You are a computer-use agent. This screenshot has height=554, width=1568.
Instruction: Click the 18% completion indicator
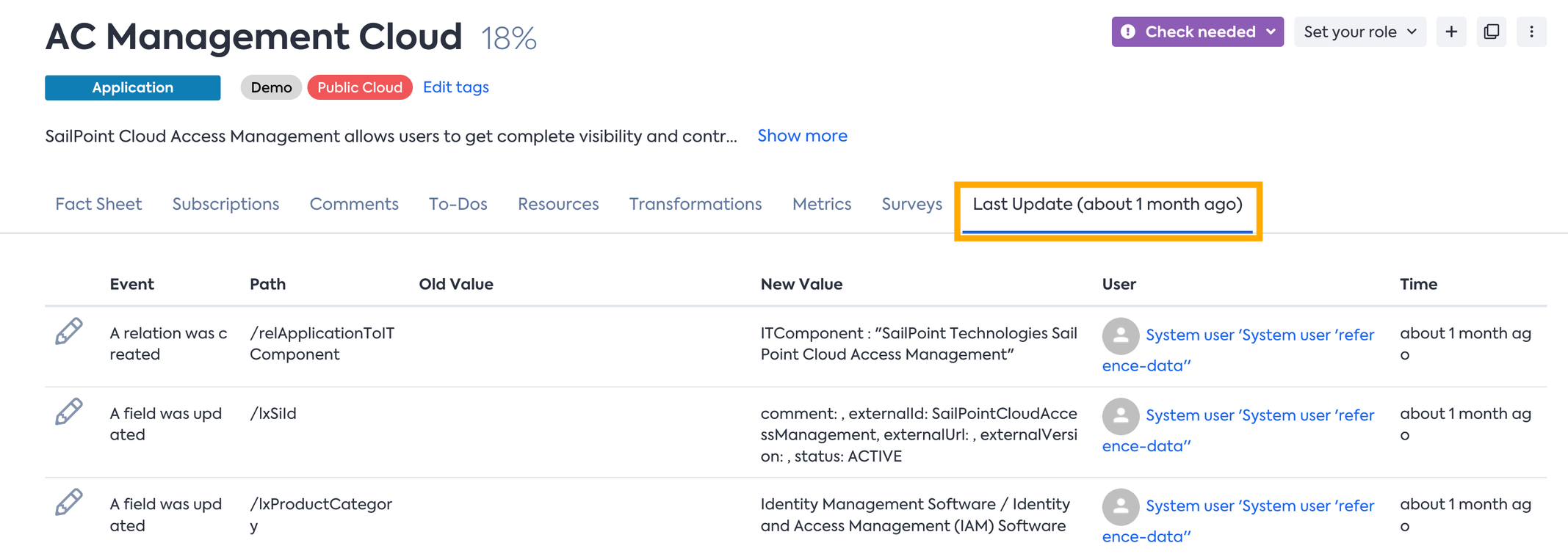[509, 38]
